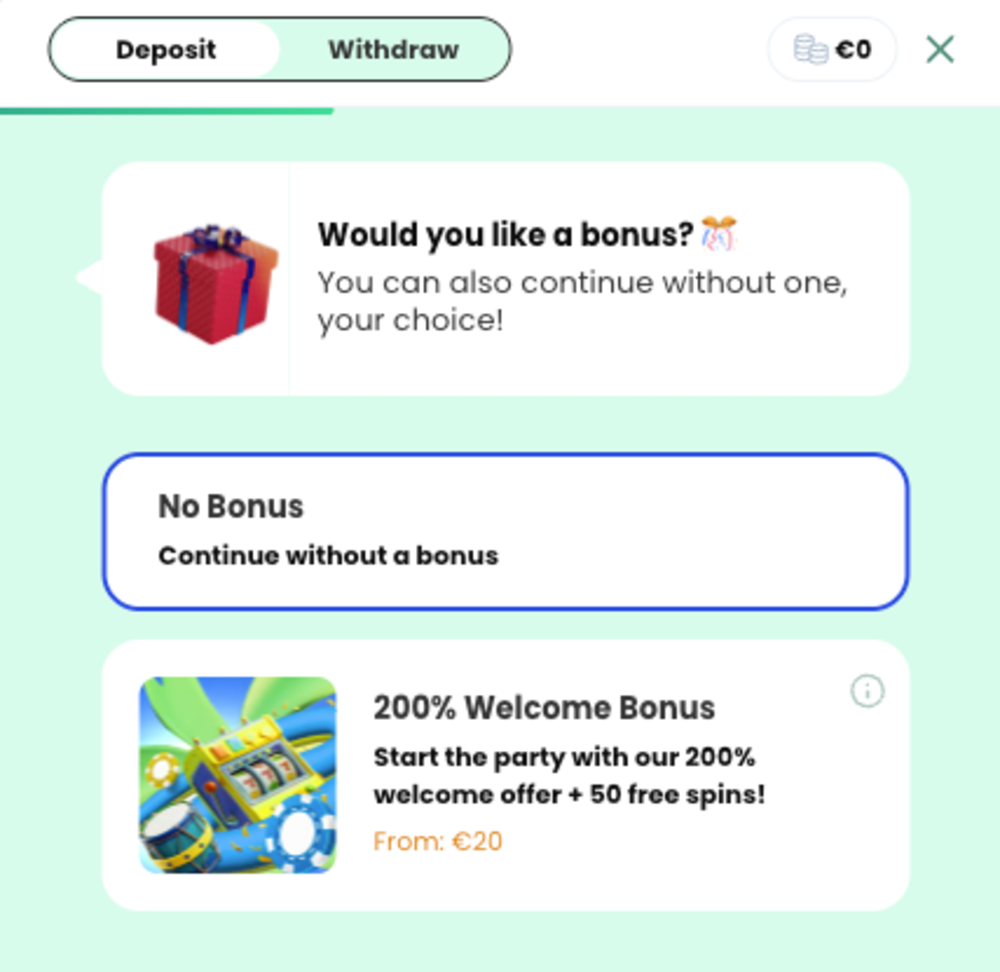The image size is (1000, 972).
Task: Click the No Bonus heading
Action: 231,506
